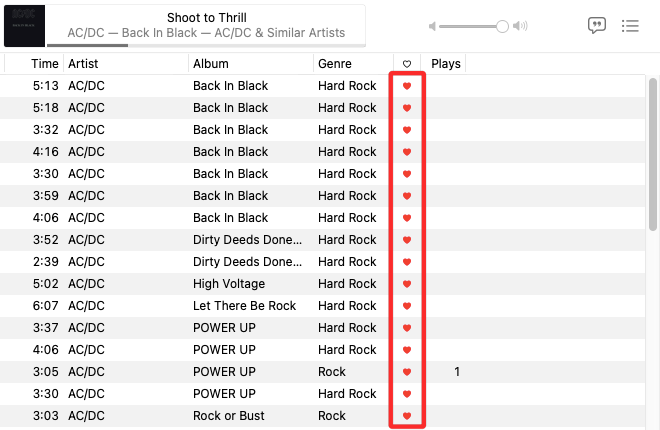This screenshot has width=660, height=430.
Task: Click the heart column header icon
Action: [x=407, y=64]
